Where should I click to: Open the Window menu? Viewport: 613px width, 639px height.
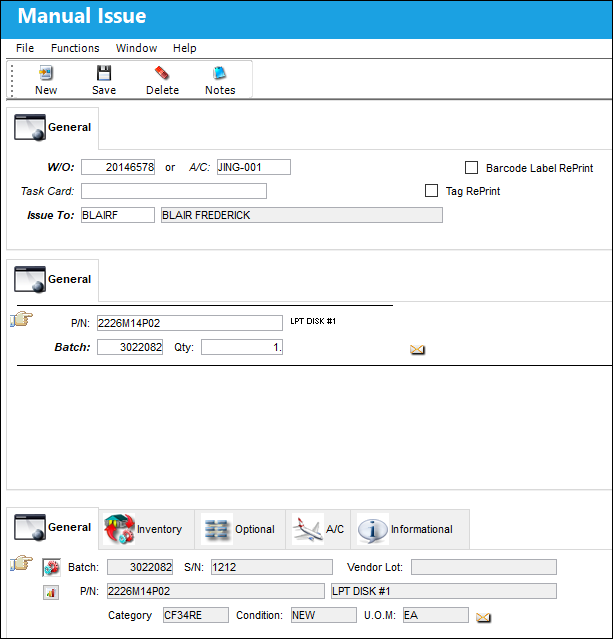[x=136, y=48]
